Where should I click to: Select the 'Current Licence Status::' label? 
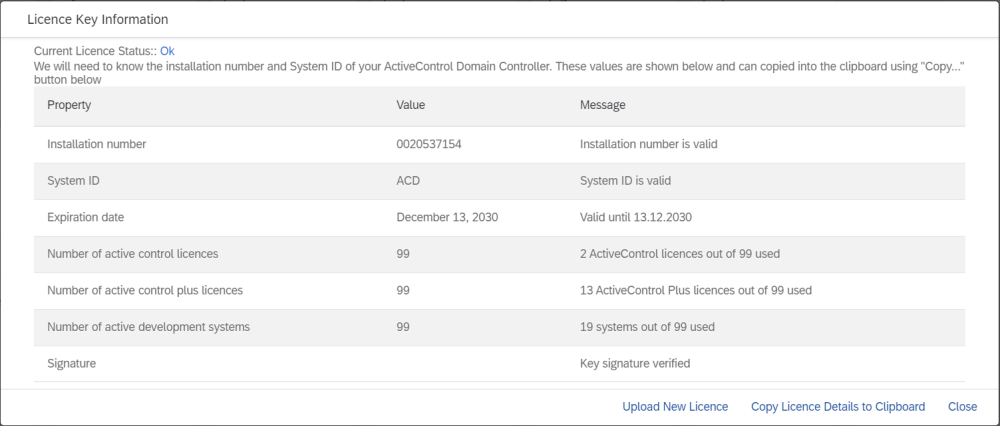96,51
